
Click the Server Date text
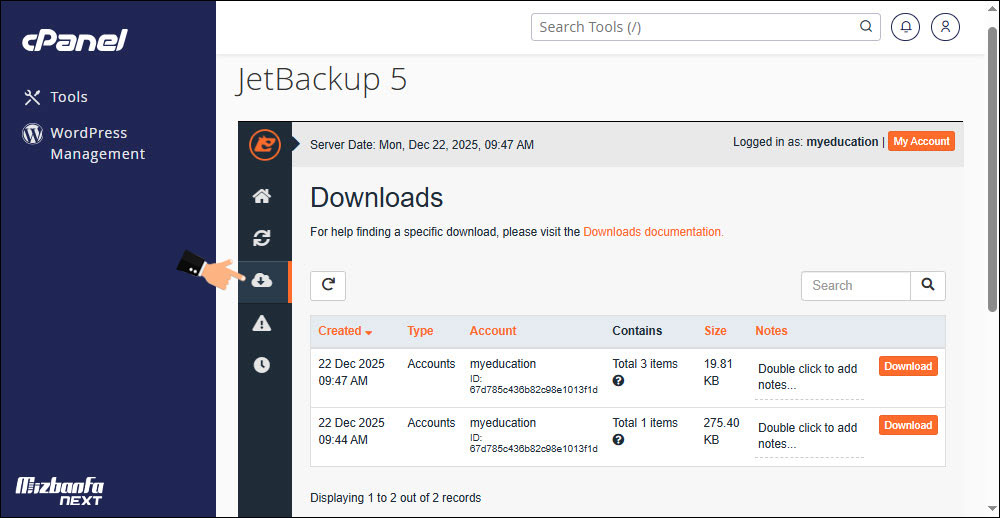422,145
